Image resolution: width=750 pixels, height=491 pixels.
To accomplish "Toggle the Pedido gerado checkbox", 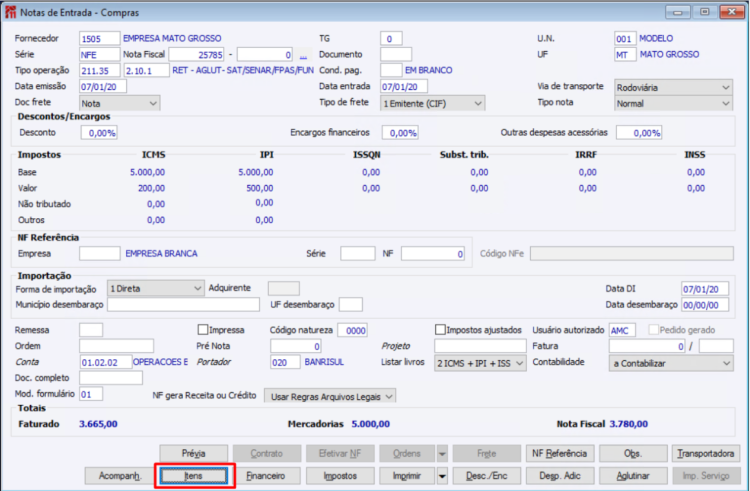I will (x=653, y=330).
